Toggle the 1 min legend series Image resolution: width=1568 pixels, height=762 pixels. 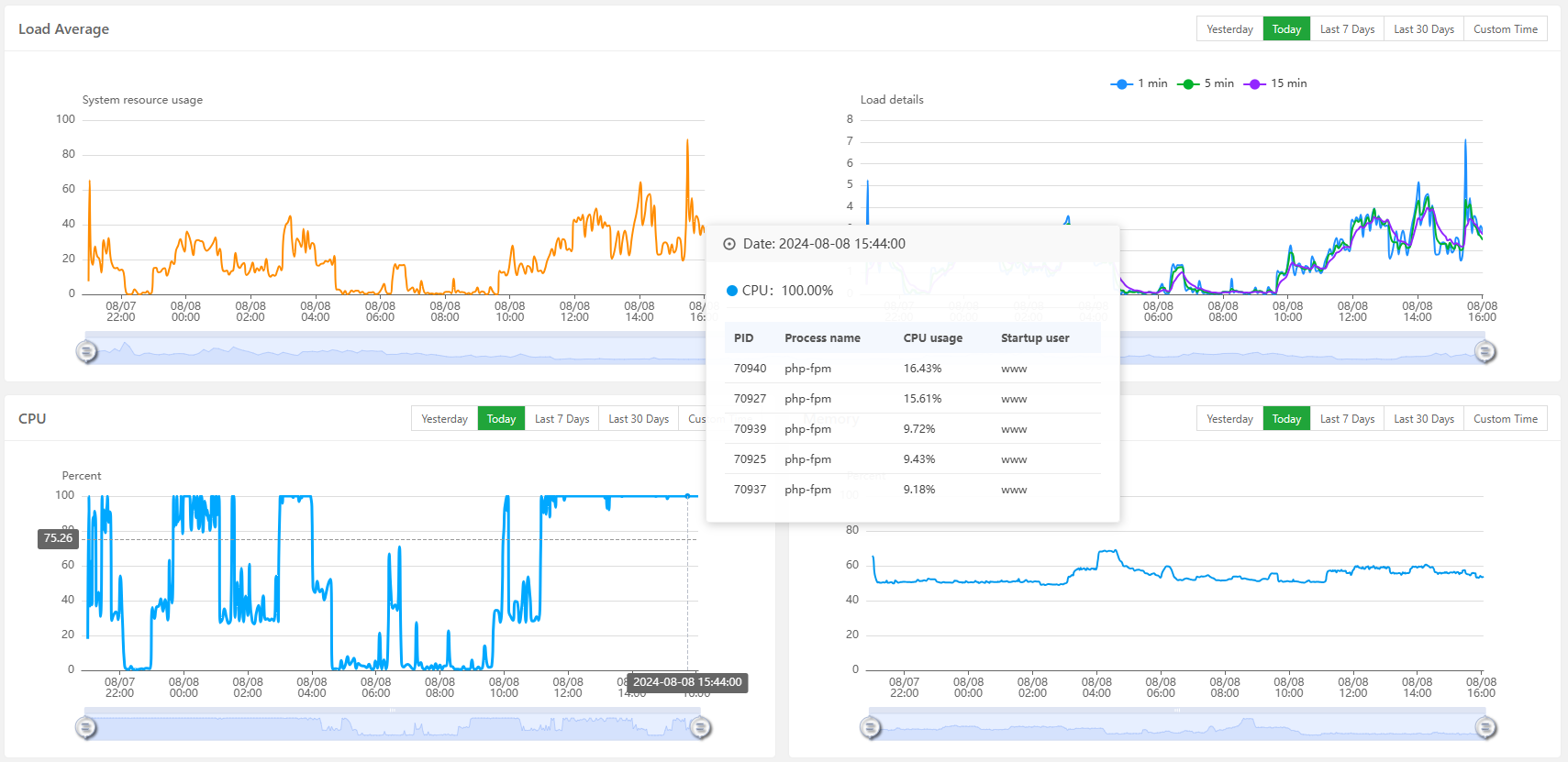point(1139,83)
